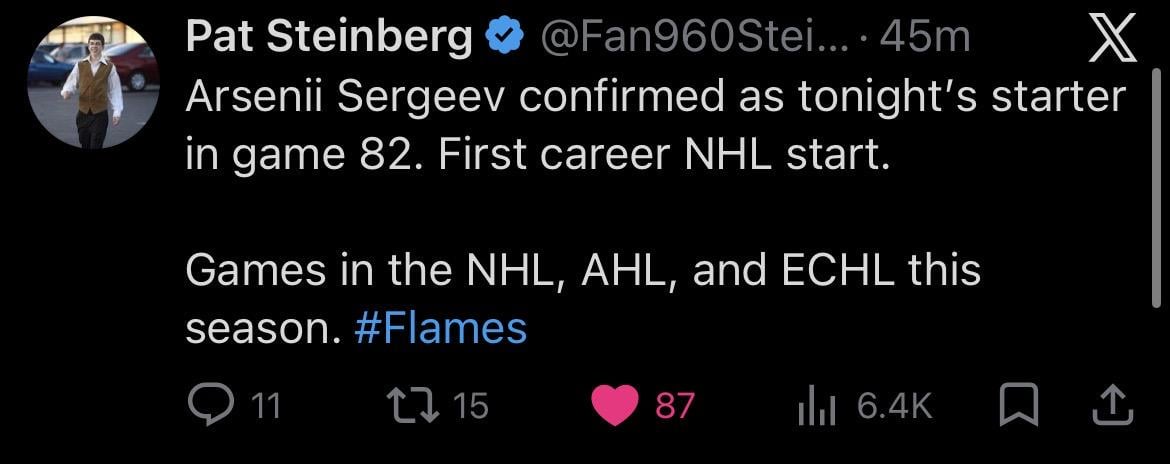Click the blue verified checkmark badge

505,39
